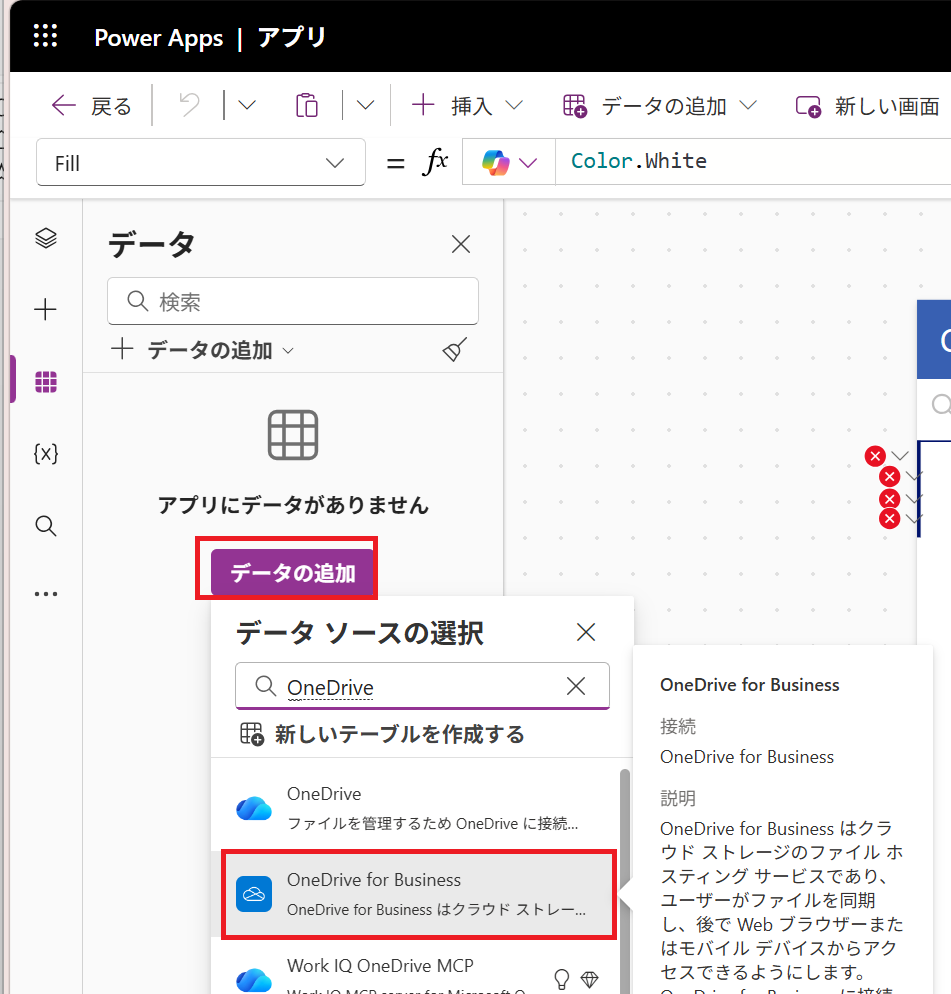The width and height of the screenshot is (951, 994).
Task: Open the Insert plus icon in sidebar
Action: 46,309
